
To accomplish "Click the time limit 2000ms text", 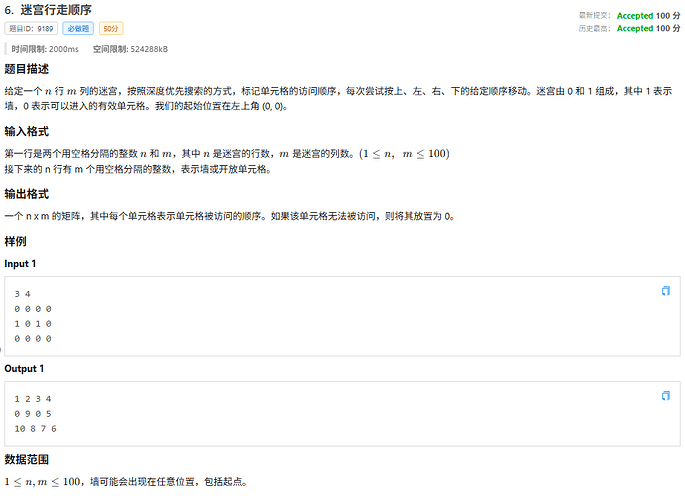I will coord(45,49).
